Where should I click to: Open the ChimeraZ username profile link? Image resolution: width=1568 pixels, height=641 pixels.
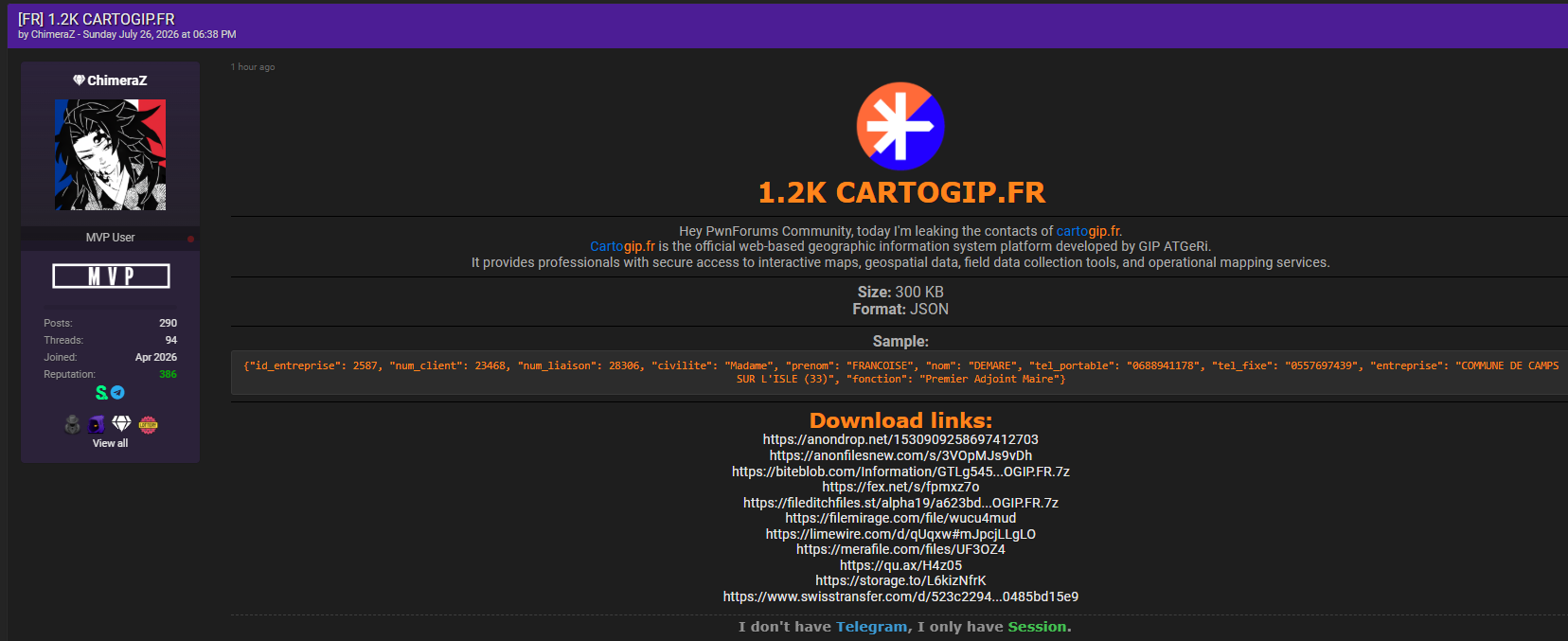click(117, 80)
